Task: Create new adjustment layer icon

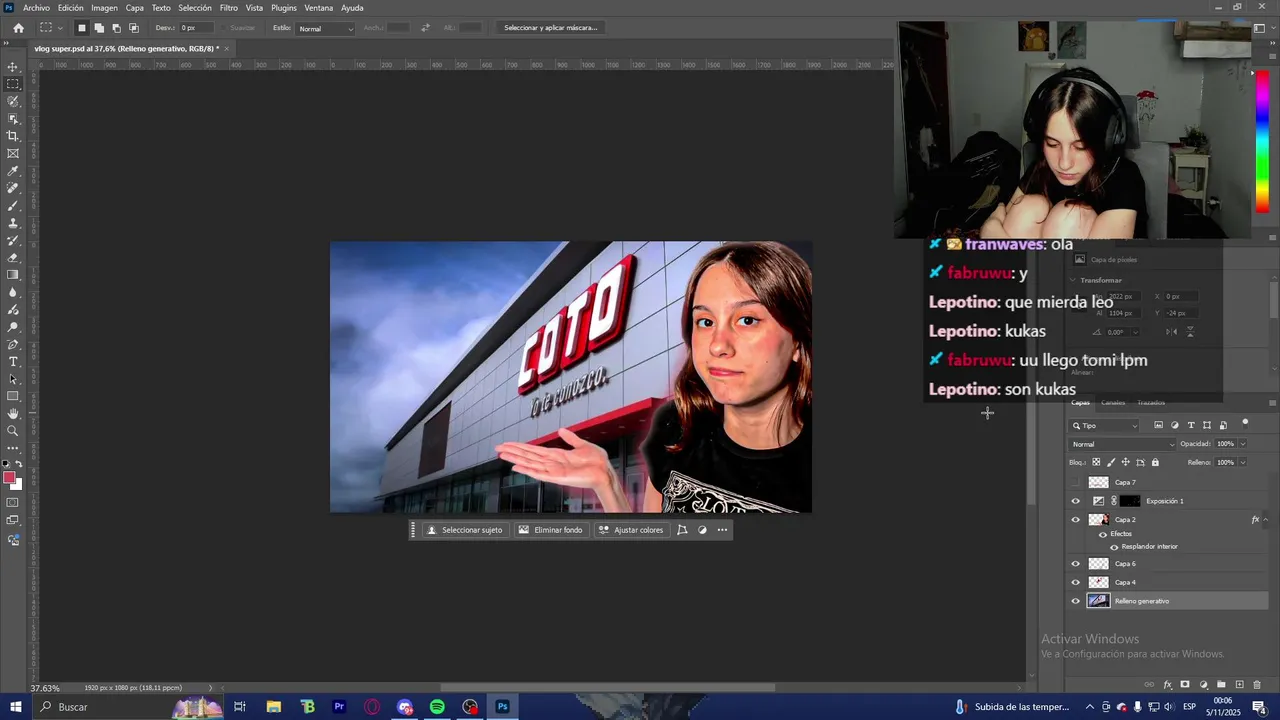Action: [x=1203, y=685]
